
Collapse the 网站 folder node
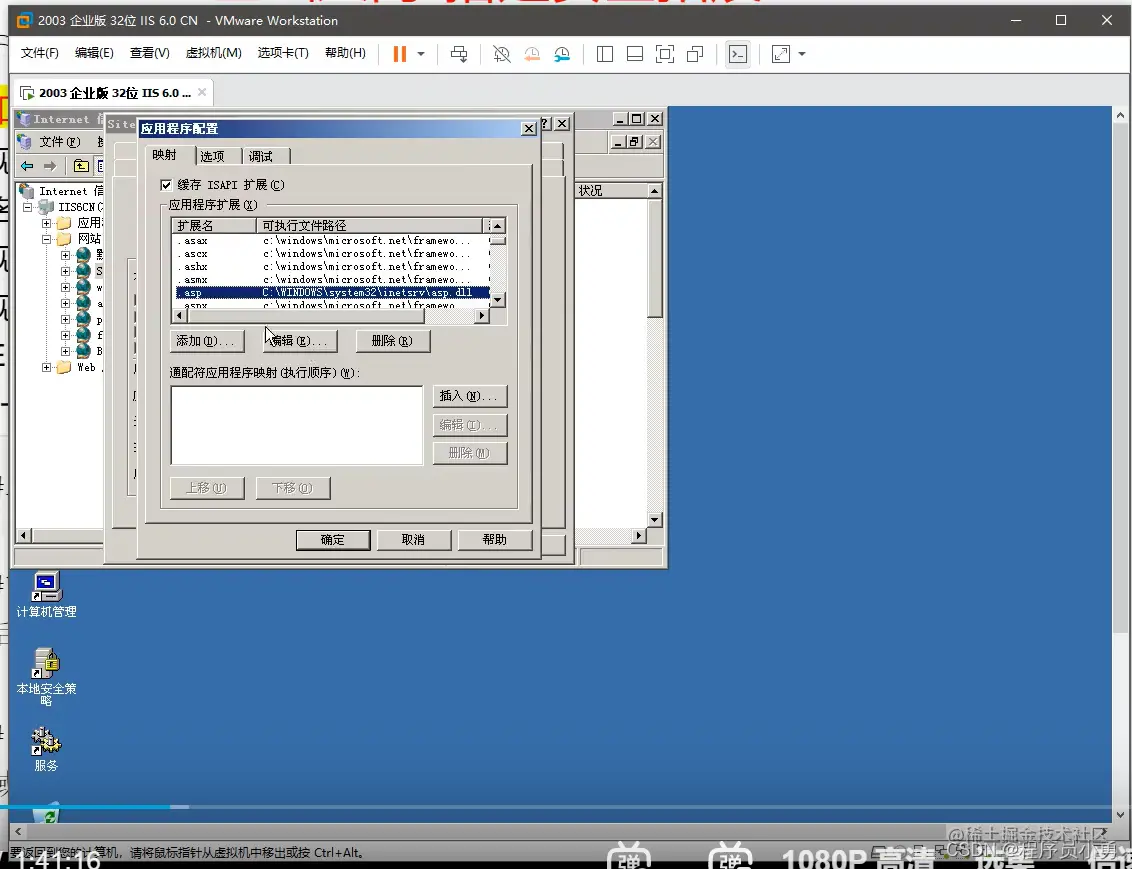[46, 239]
